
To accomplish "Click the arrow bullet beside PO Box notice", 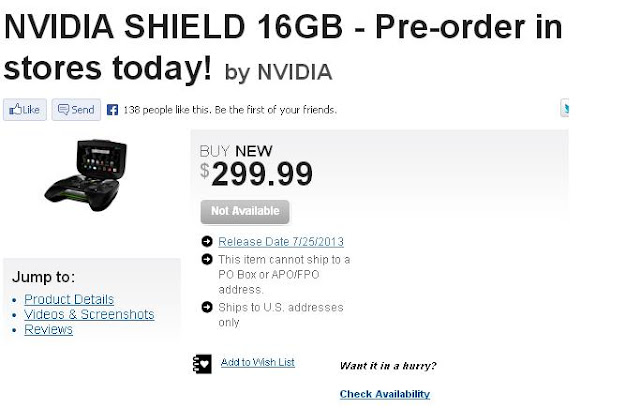I will point(206,259).
